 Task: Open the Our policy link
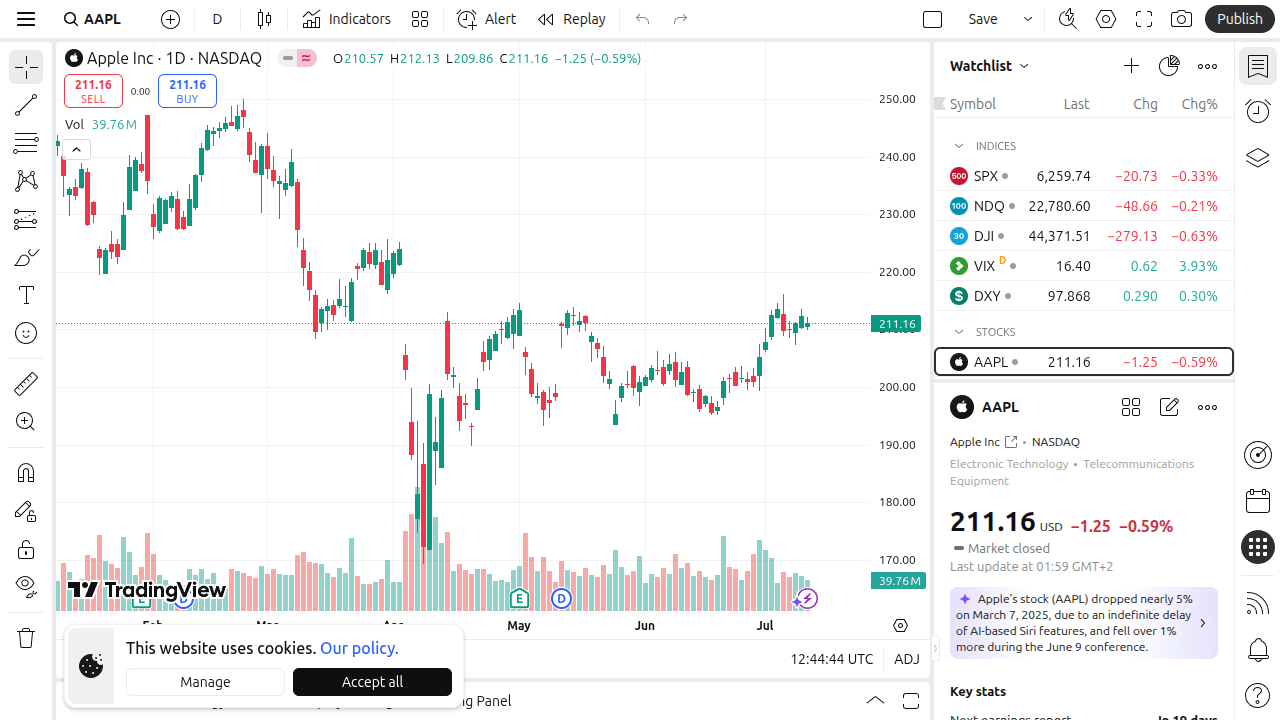[359, 648]
